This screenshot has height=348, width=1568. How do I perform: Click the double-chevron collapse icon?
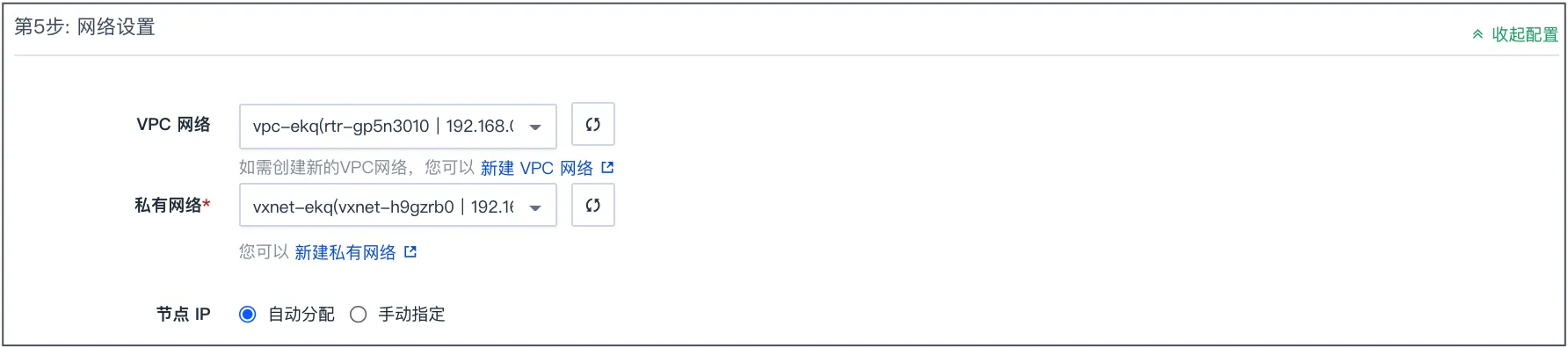tap(1477, 35)
